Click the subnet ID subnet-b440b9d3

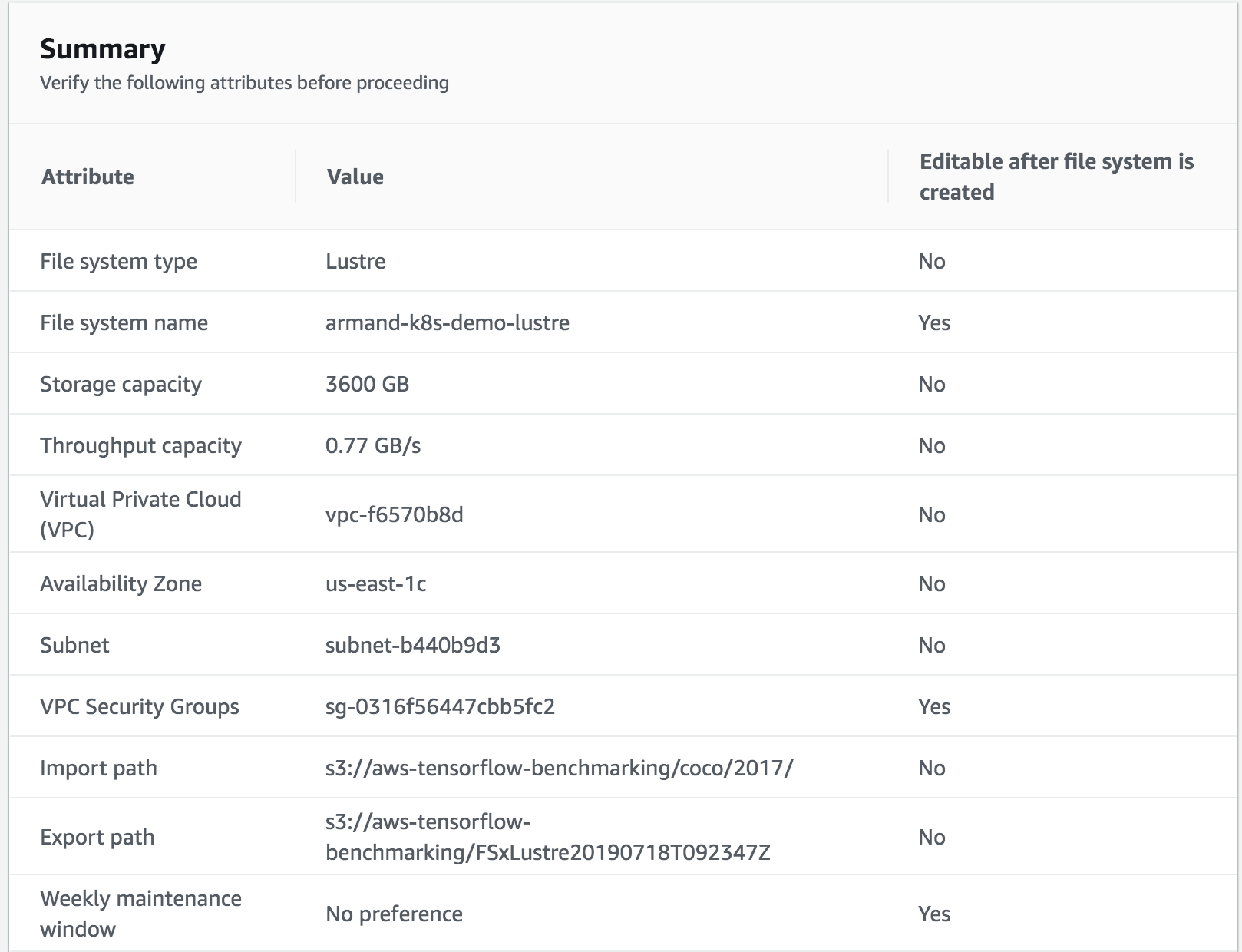point(413,645)
